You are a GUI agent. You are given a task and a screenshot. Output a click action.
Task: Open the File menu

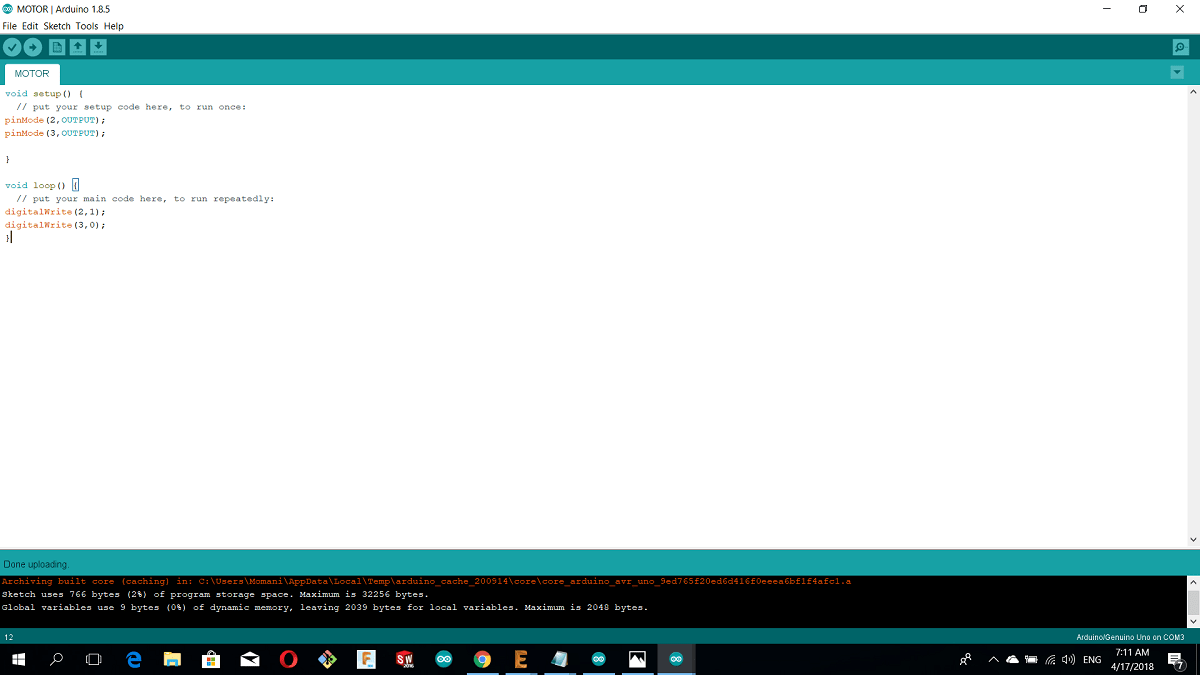10,26
